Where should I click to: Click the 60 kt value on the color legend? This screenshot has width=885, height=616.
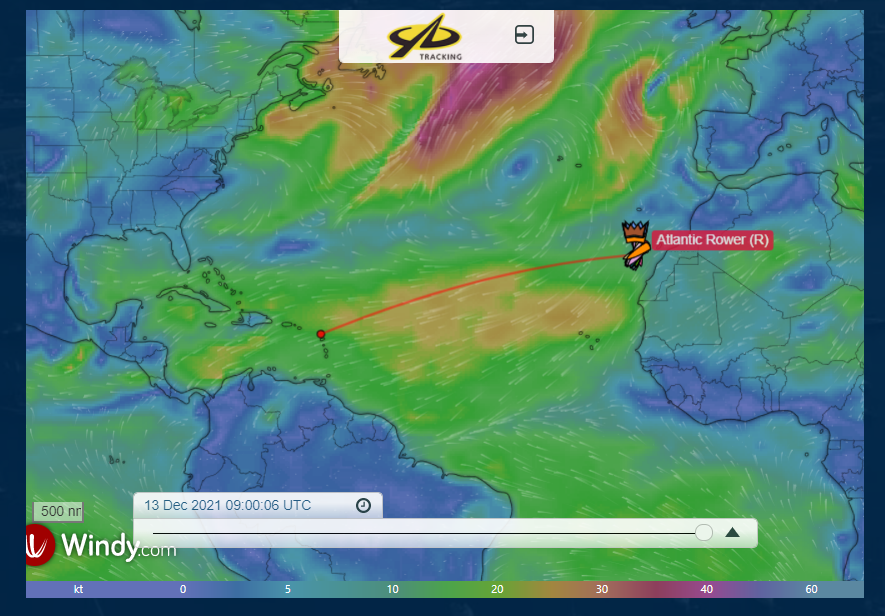point(812,590)
